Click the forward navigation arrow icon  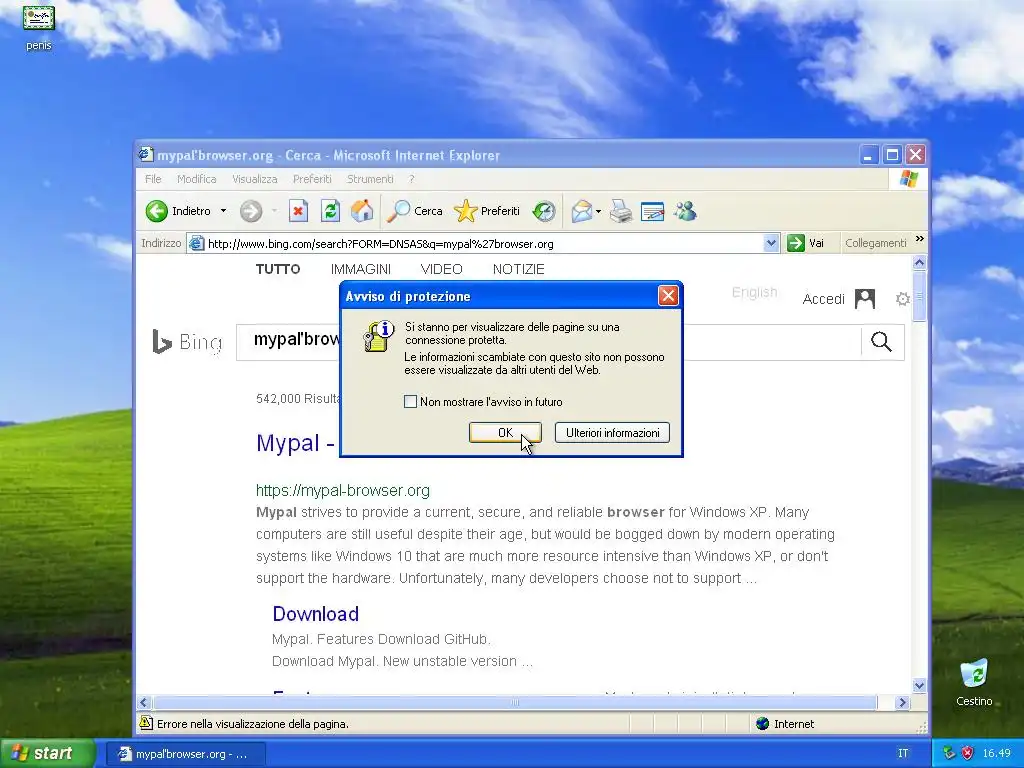[x=251, y=211]
